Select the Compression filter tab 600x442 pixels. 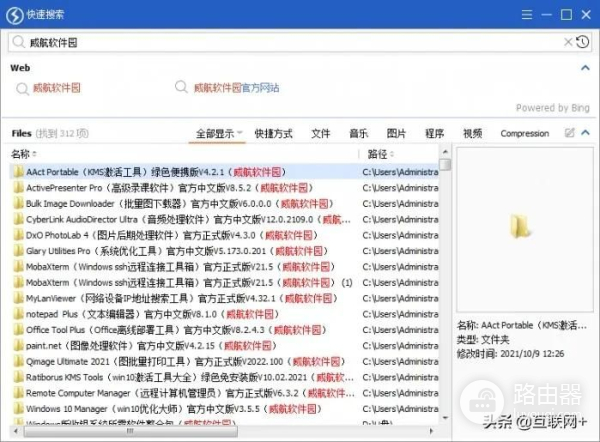coord(525,134)
